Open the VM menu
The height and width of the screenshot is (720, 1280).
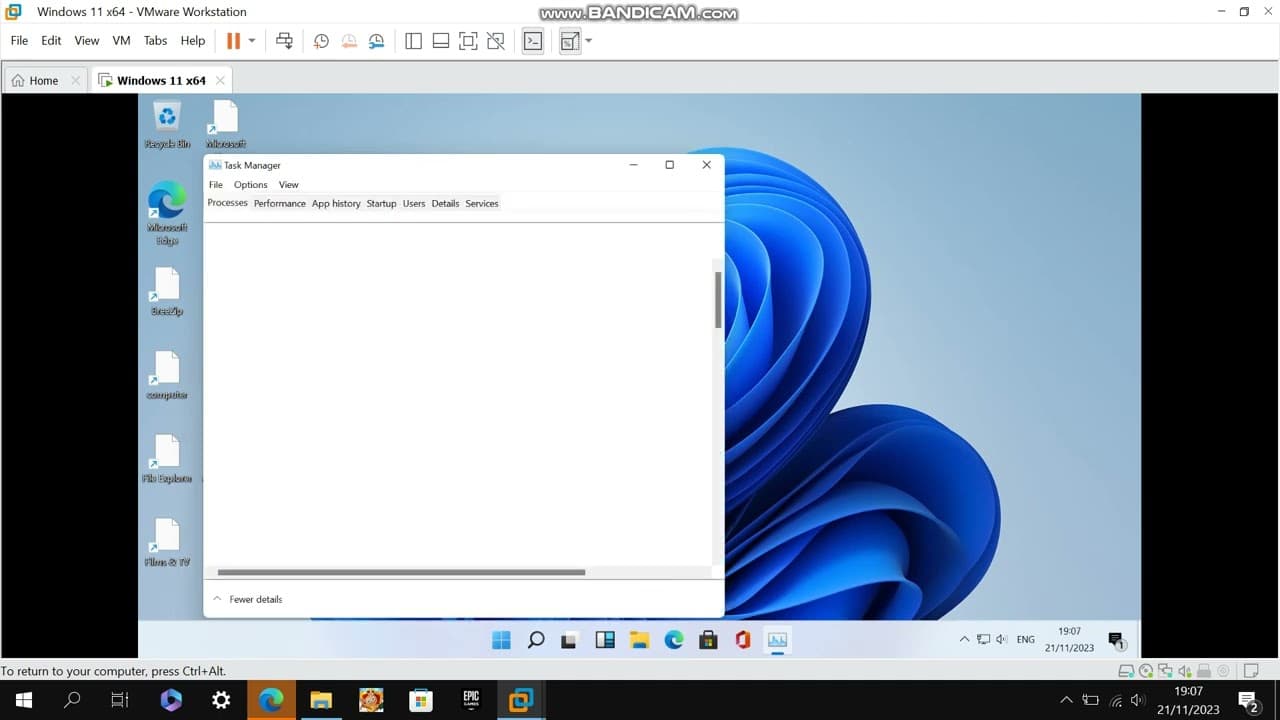click(122, 41)
